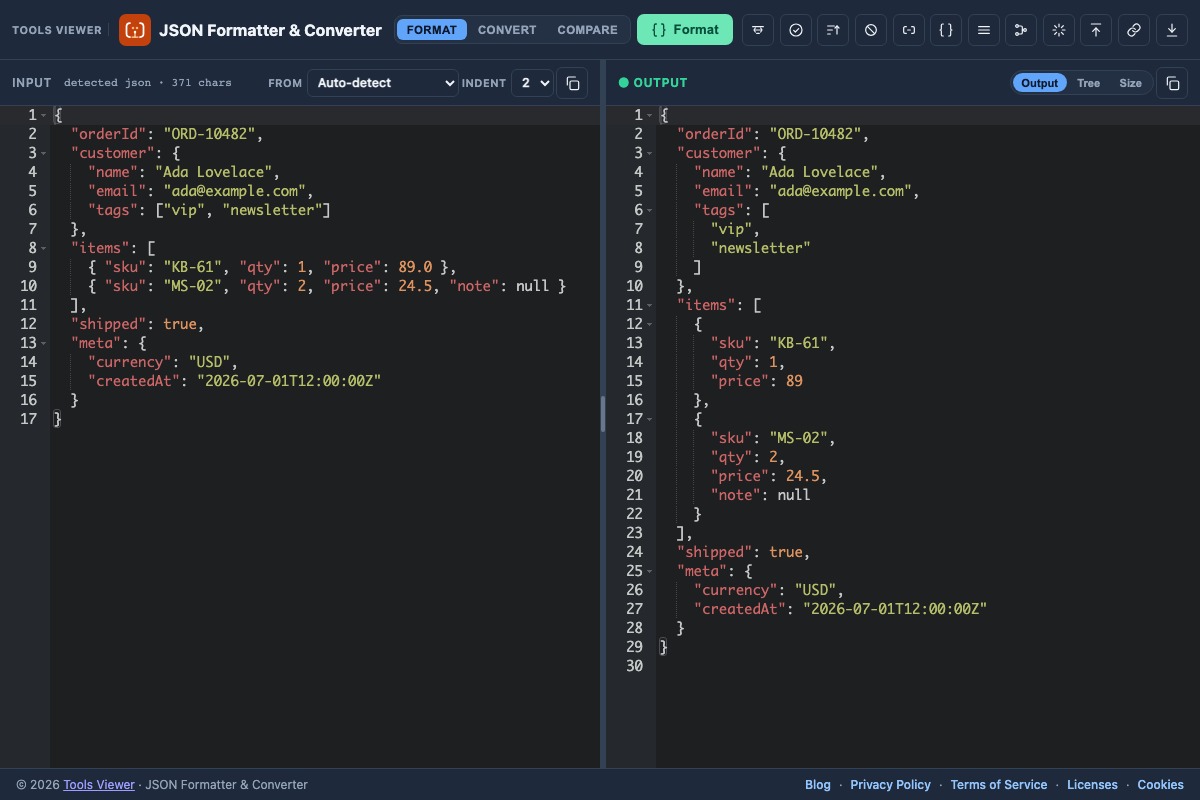Screen dimensions: 1200x800
Task: Open the Terms of Service link
Action: coord(999,785)
